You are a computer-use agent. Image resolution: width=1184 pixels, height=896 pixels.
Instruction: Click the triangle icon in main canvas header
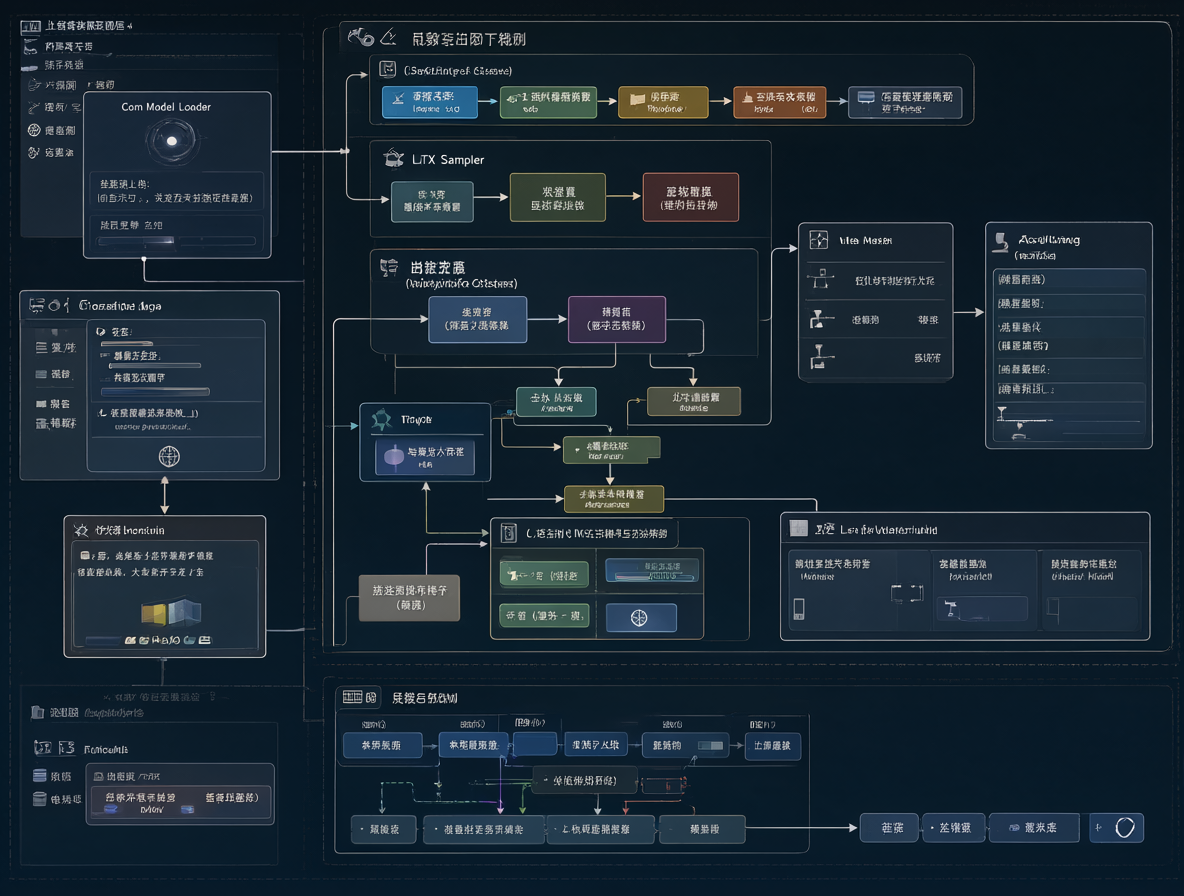click(x=388, y=36)
